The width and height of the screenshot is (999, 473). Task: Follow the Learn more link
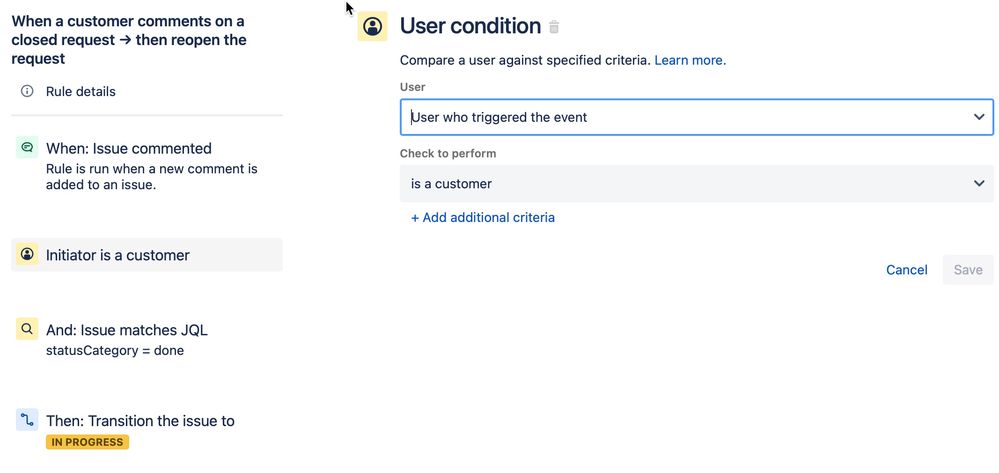pos(690,61)
